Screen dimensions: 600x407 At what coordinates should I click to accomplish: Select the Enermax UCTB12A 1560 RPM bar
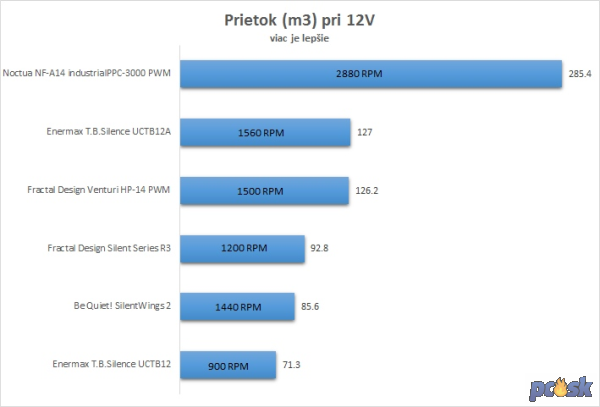tap(265, 132)
